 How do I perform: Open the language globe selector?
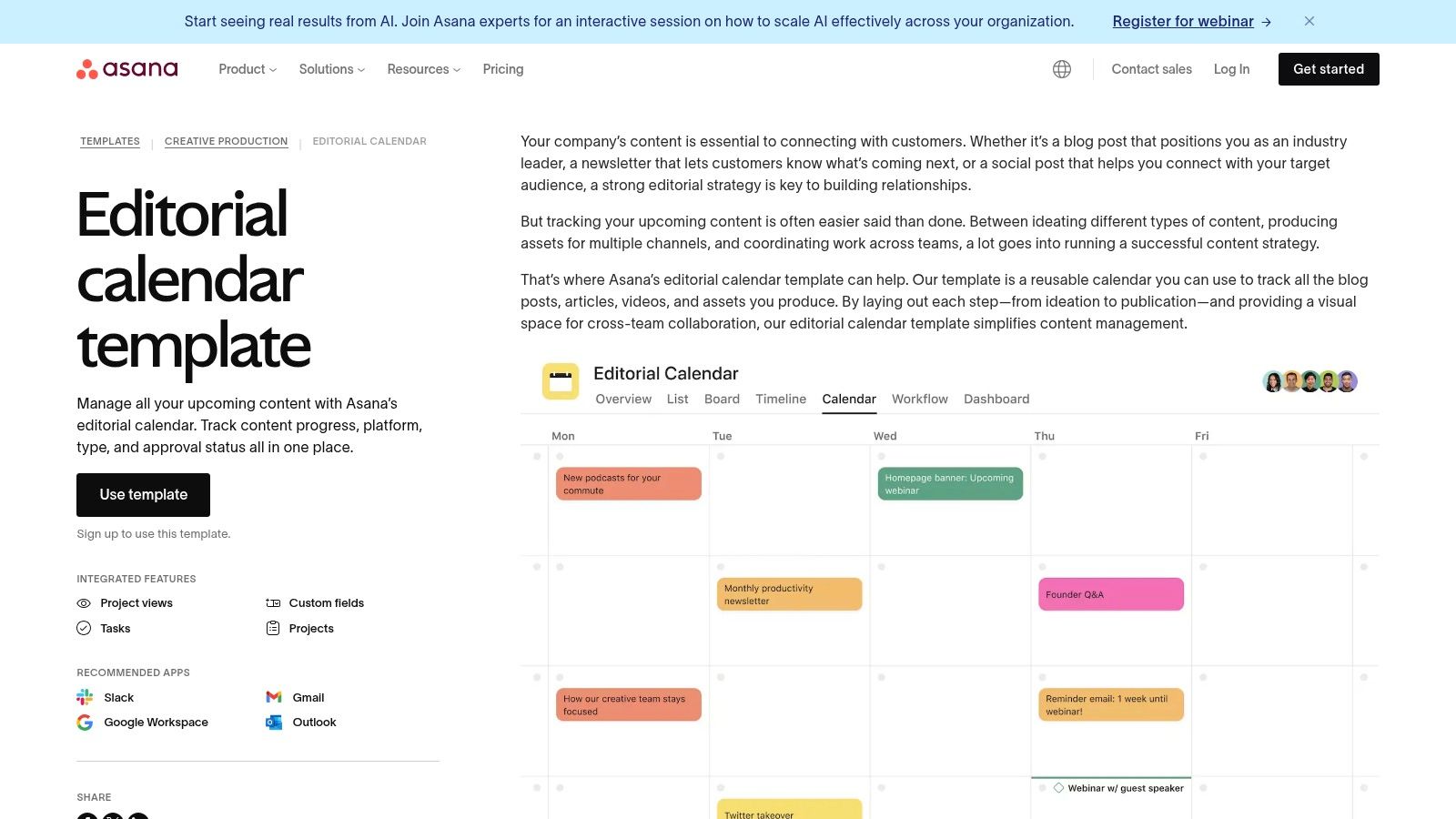click(1062, 69)
